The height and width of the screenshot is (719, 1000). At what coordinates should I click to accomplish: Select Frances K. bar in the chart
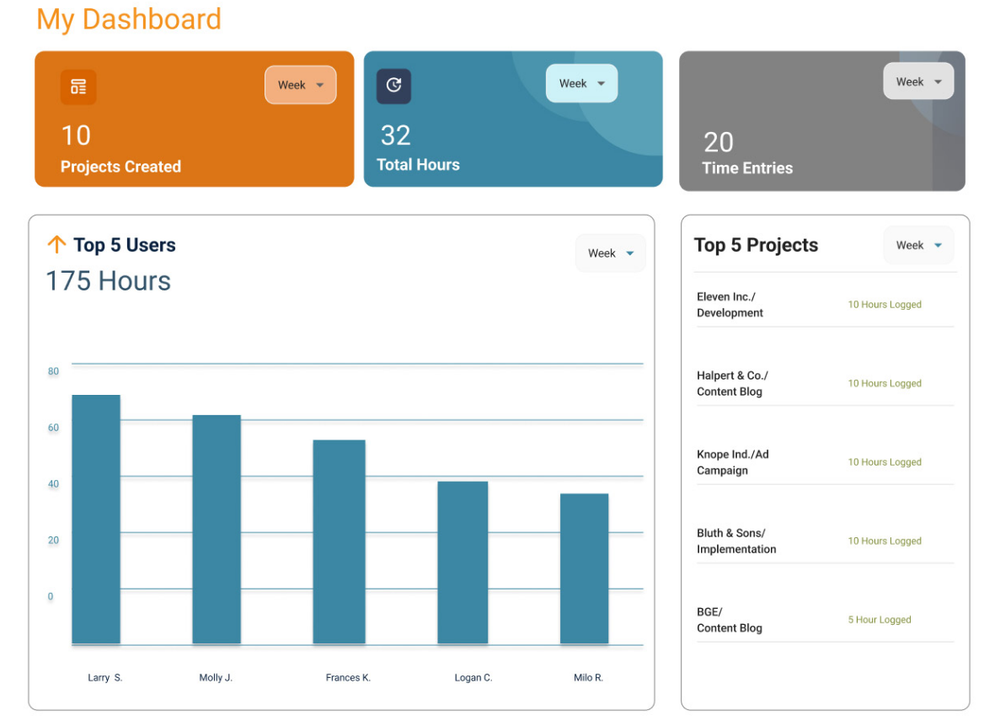tap(339, 542)
